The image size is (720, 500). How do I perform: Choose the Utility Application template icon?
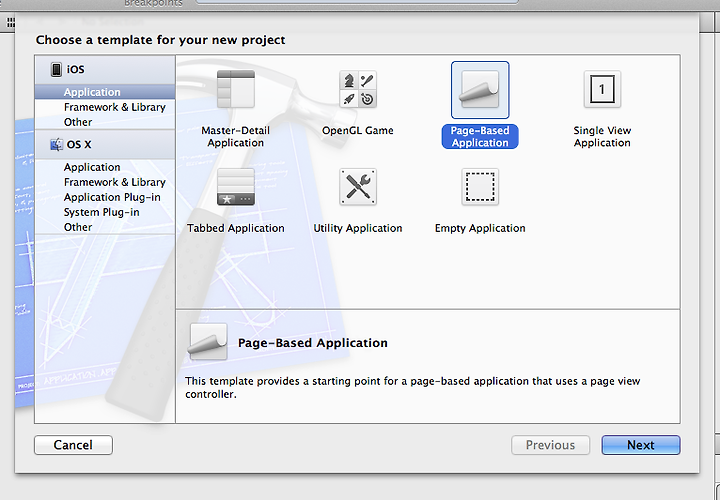pos(358,187)
